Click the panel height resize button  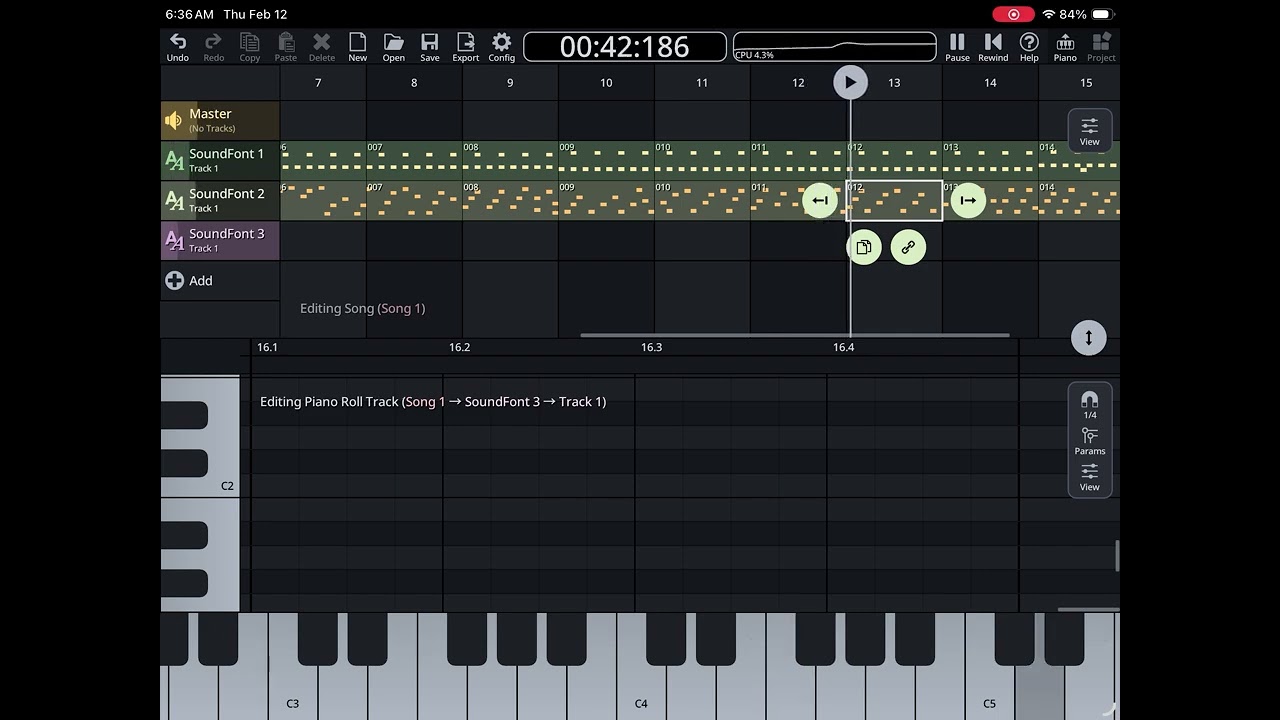1089,338
